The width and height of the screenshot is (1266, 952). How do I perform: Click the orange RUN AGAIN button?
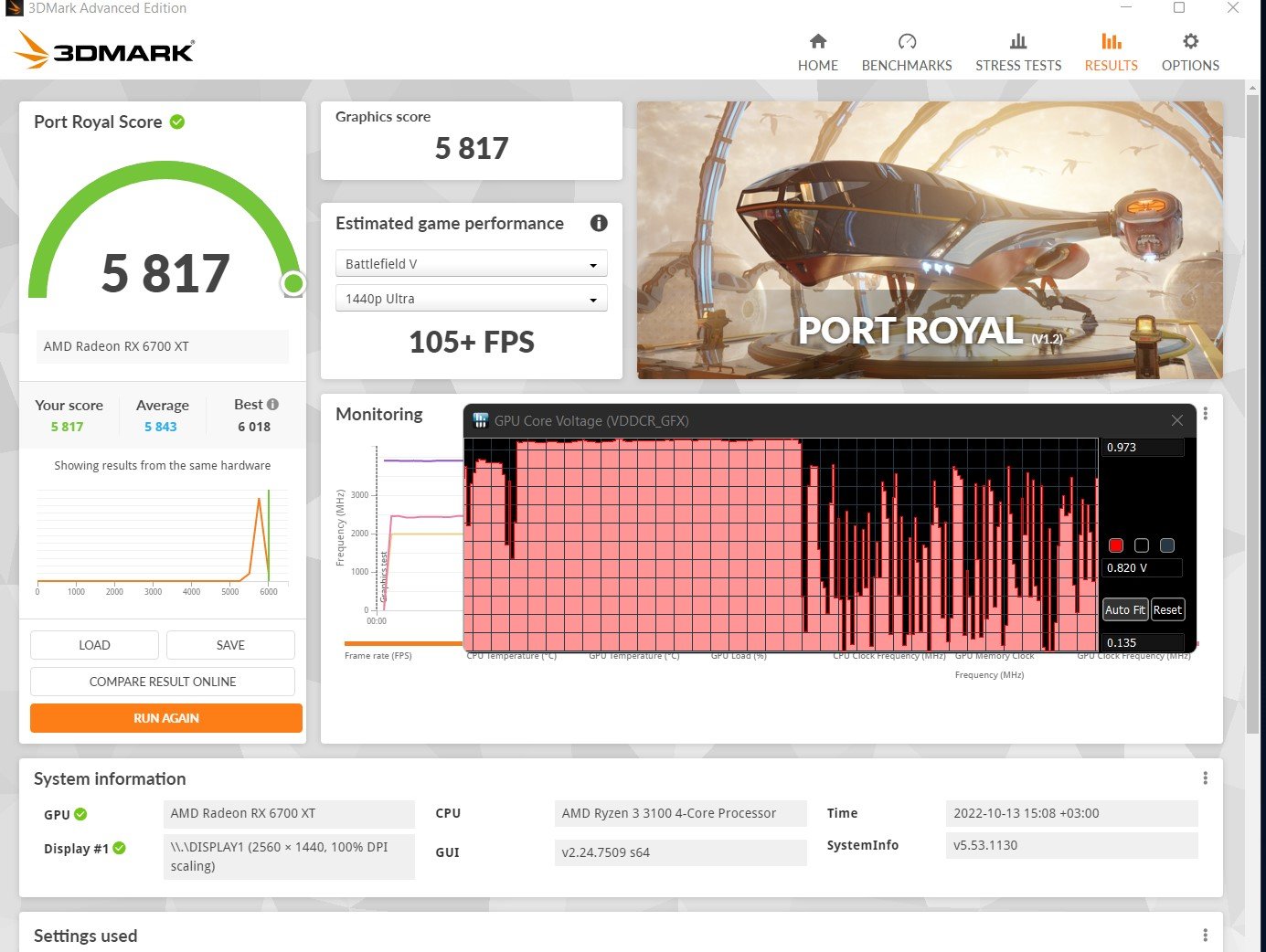coord(166,718)
